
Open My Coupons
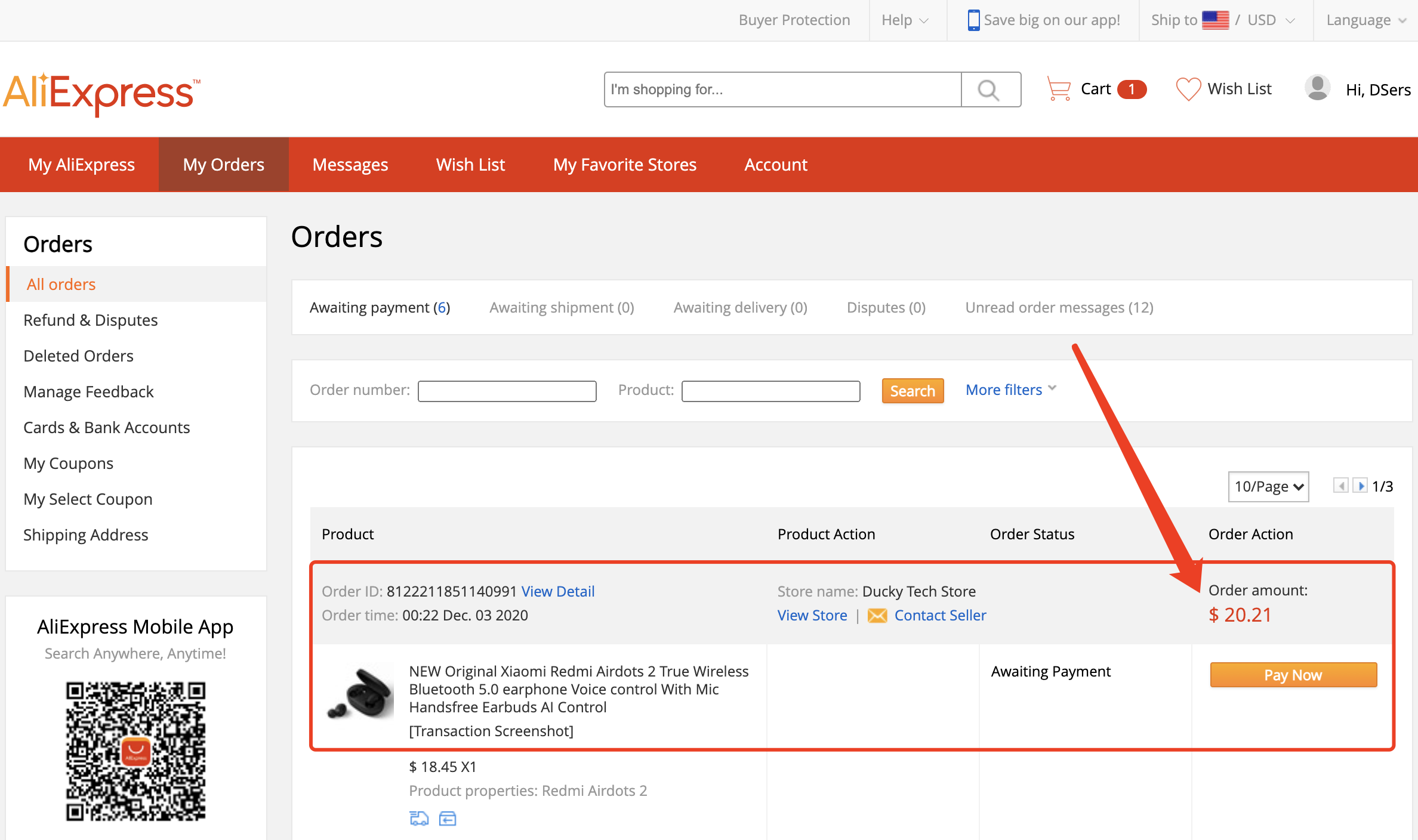[x=68, y=463]
